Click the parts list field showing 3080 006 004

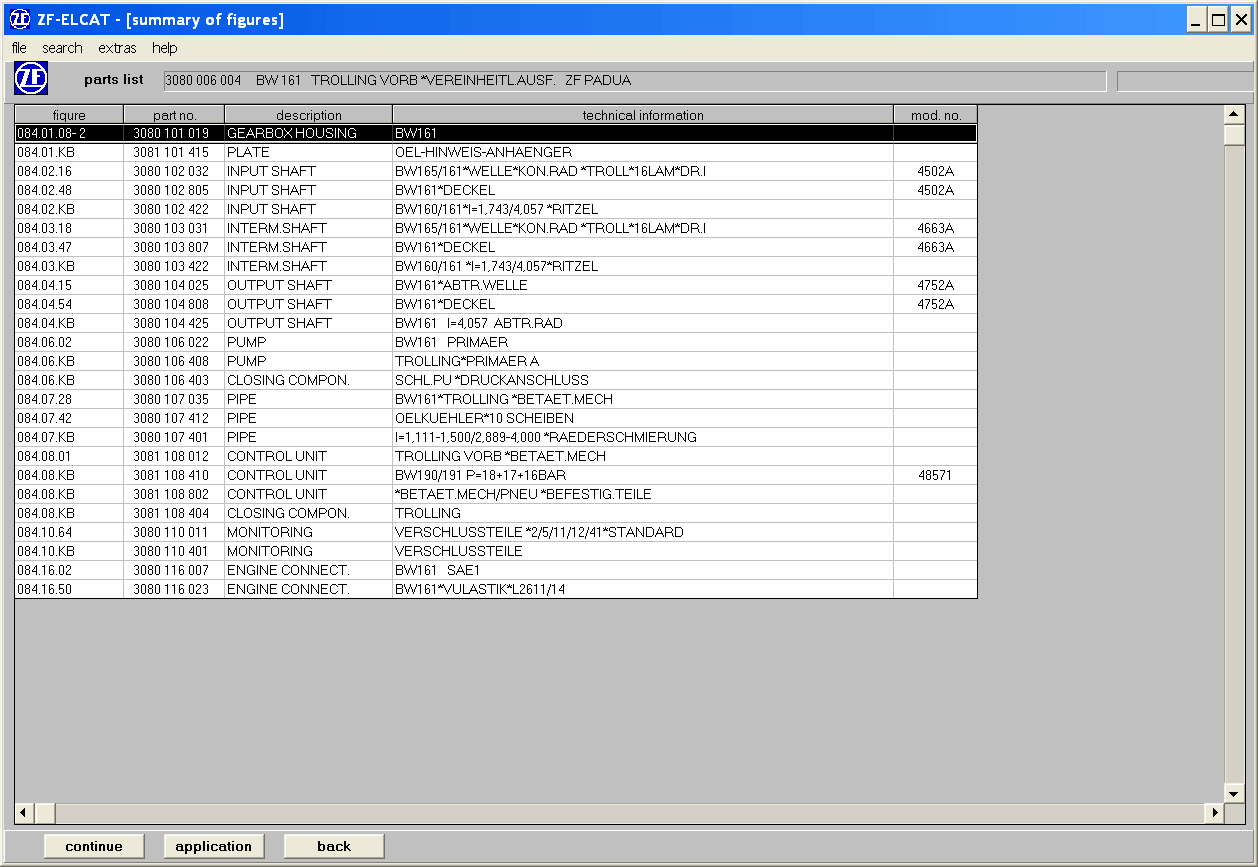pyautogui.click(x=634, y=80)
